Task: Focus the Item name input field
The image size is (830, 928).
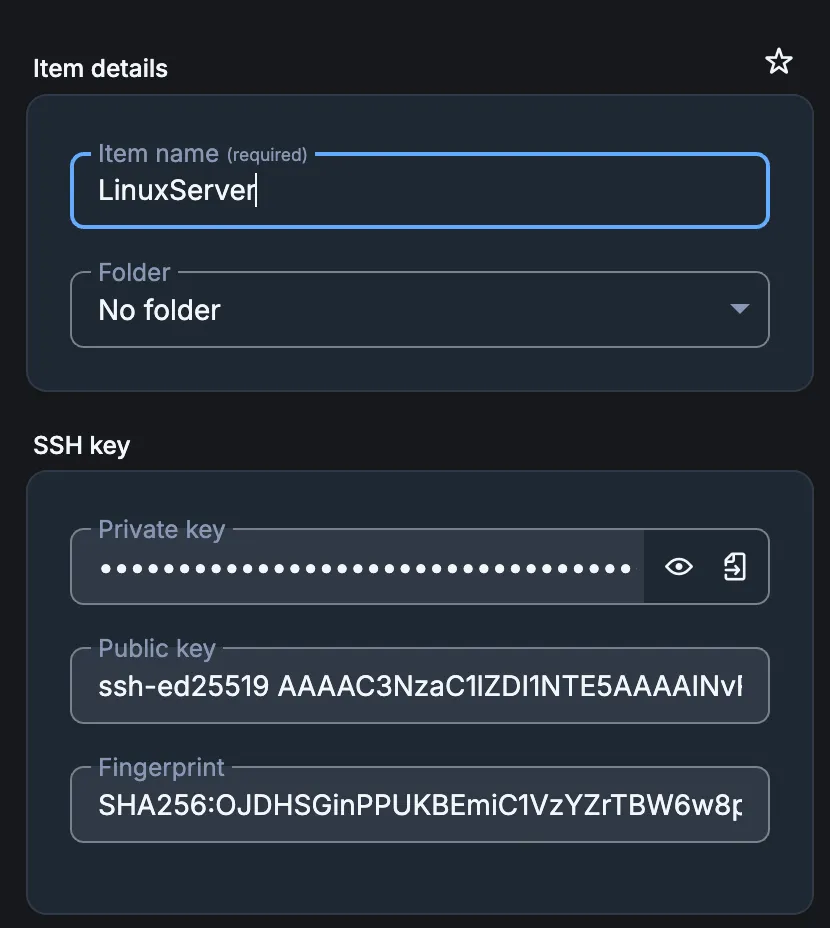Action: 500,191
